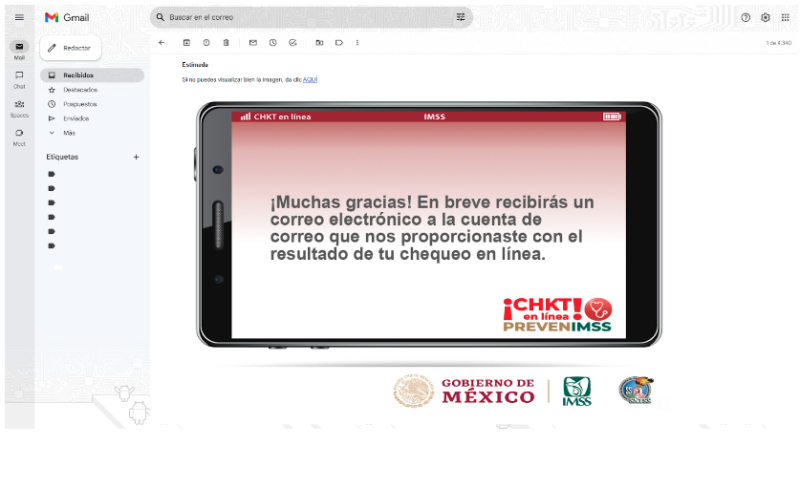
Task: Click the message counter at top right
Action: tap(779, 43)
